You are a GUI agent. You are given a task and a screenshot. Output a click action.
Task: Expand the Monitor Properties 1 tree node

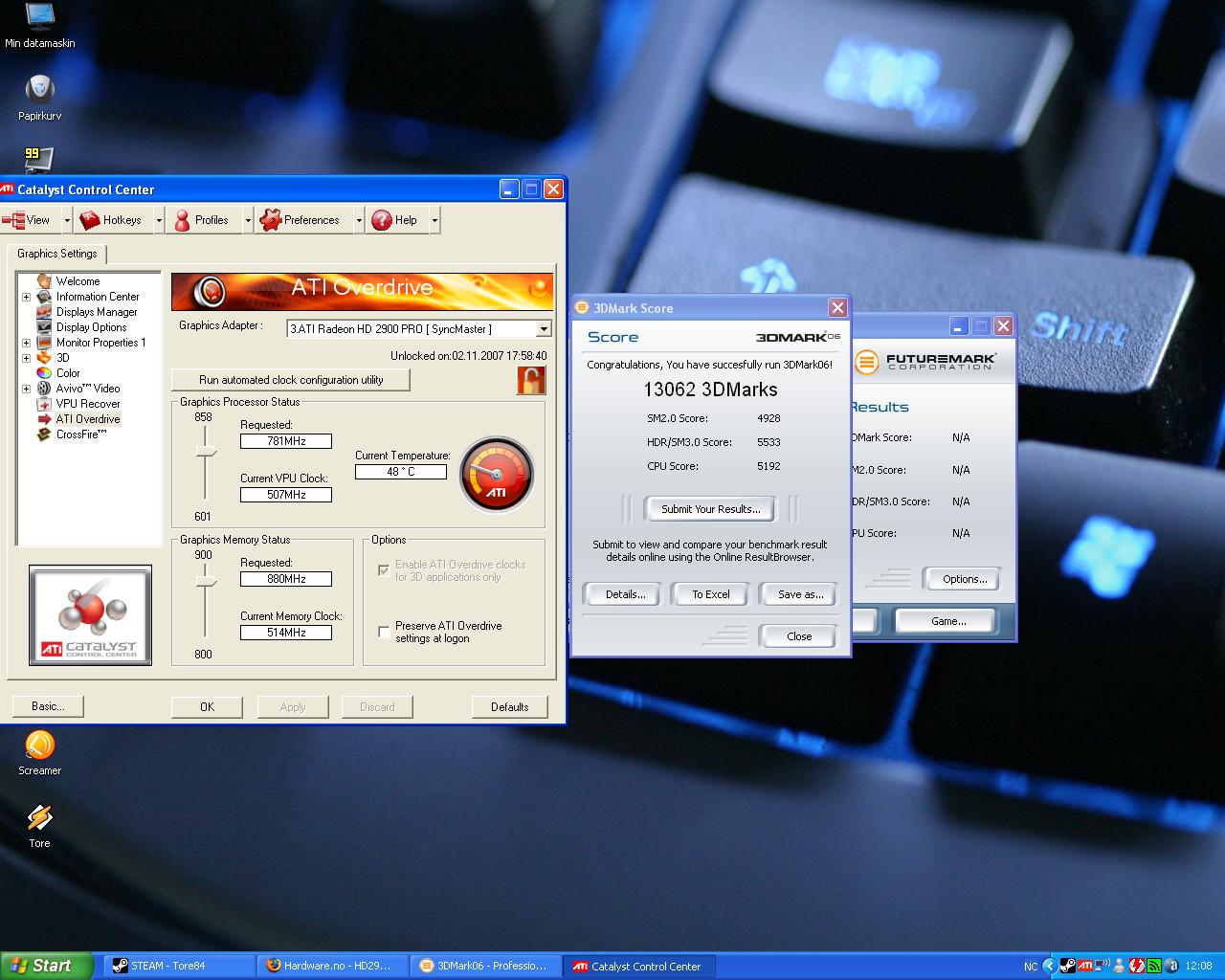(x=26, y=343)
